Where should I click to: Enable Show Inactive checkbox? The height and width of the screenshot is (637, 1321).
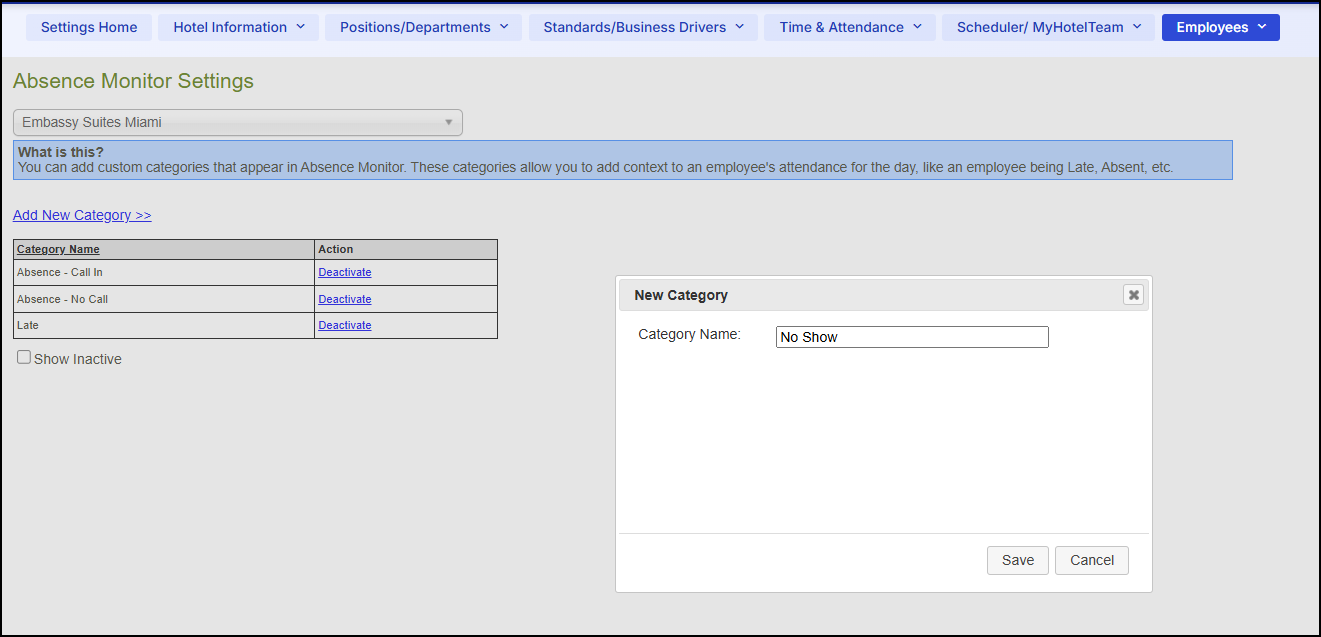point(24,357)
